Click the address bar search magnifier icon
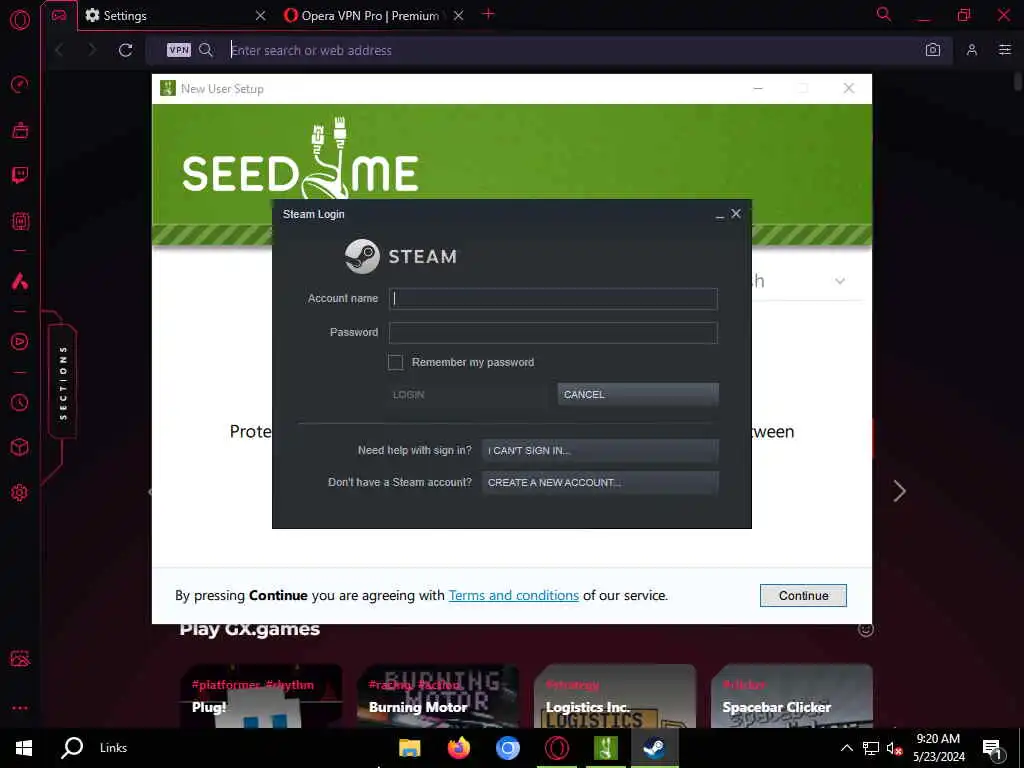The width and height of the screenshot is (1024, 768). [x=206, y=50]
